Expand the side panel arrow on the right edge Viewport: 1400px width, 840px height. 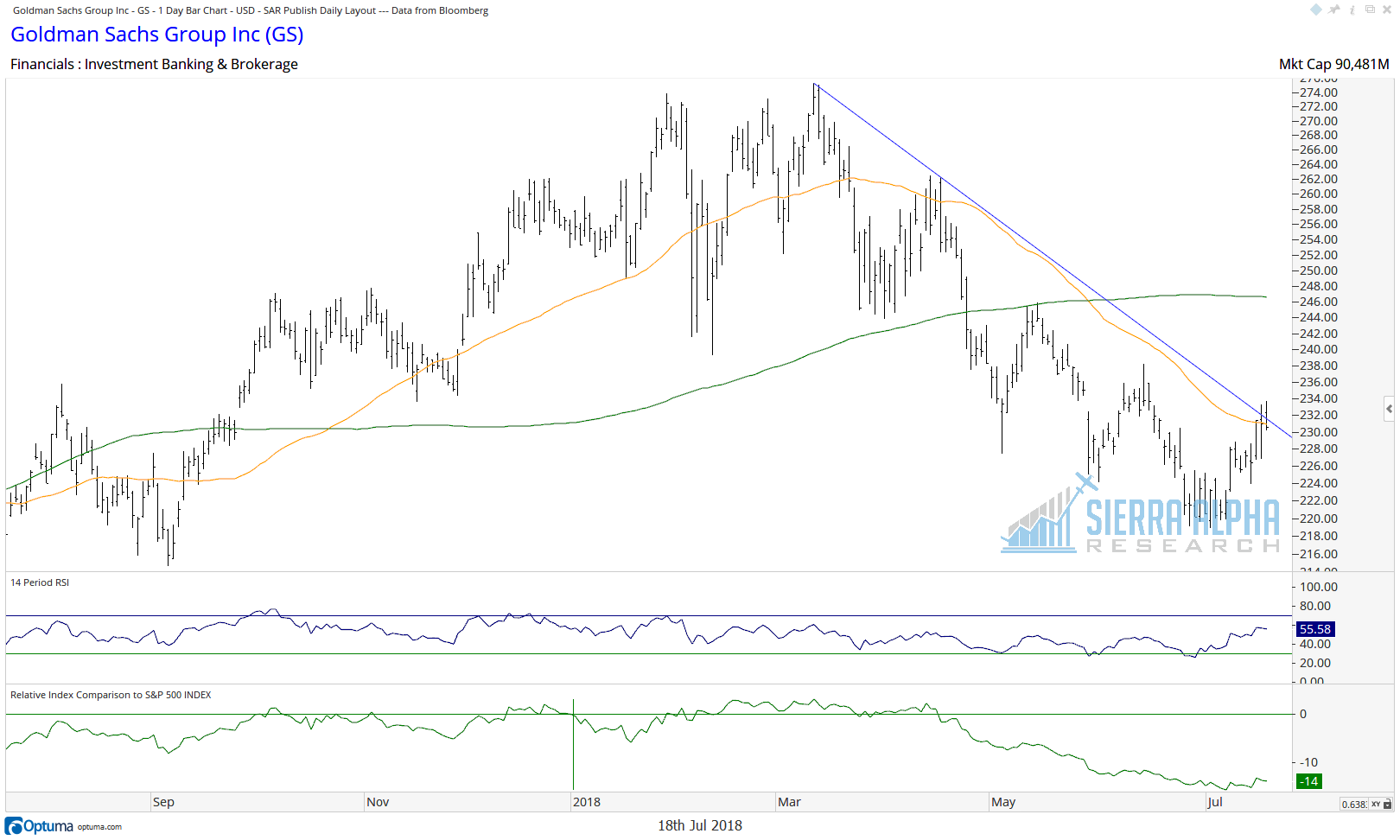point(1389,409)
